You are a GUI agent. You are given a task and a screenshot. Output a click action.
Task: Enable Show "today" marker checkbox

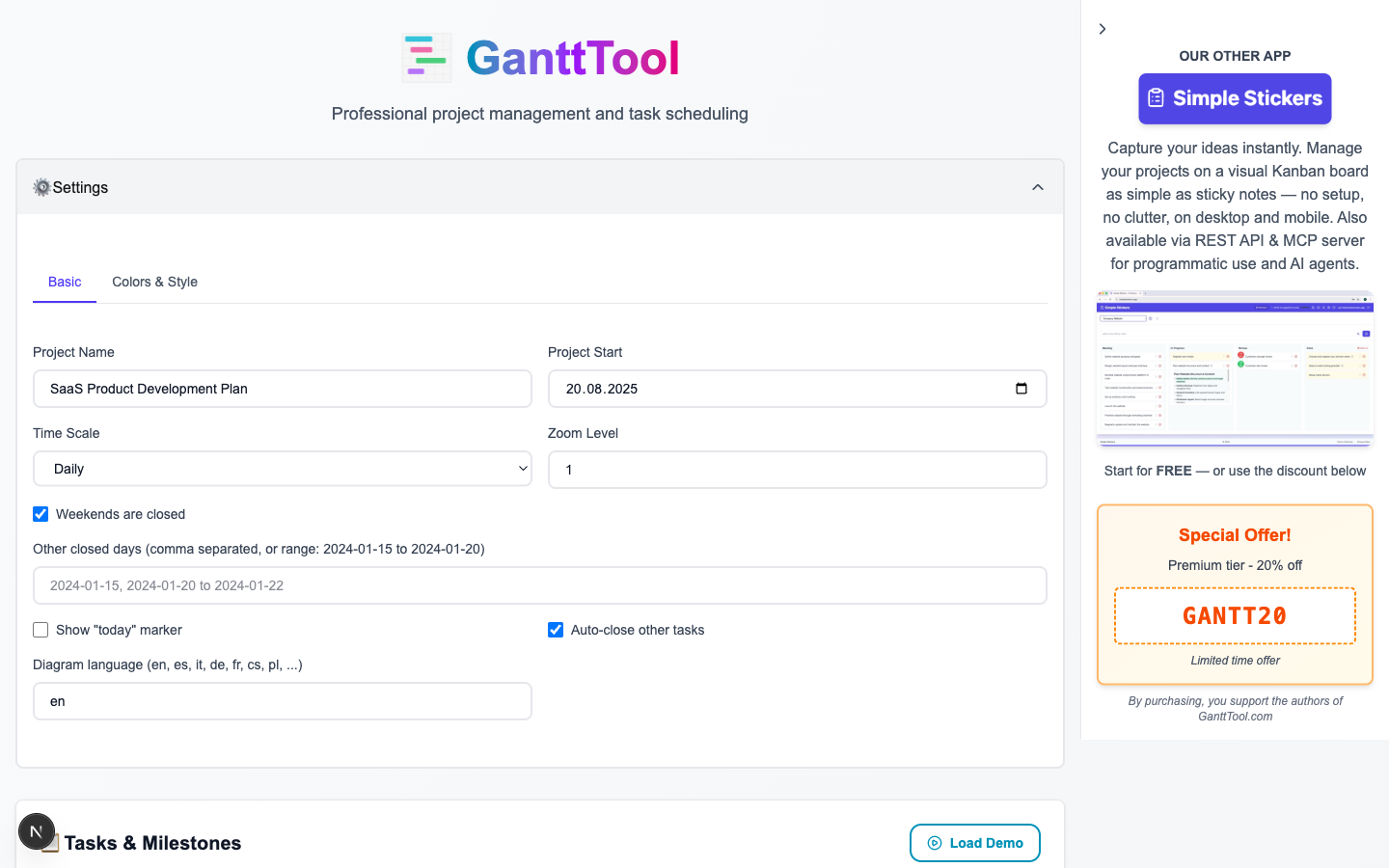coord(41,630)
